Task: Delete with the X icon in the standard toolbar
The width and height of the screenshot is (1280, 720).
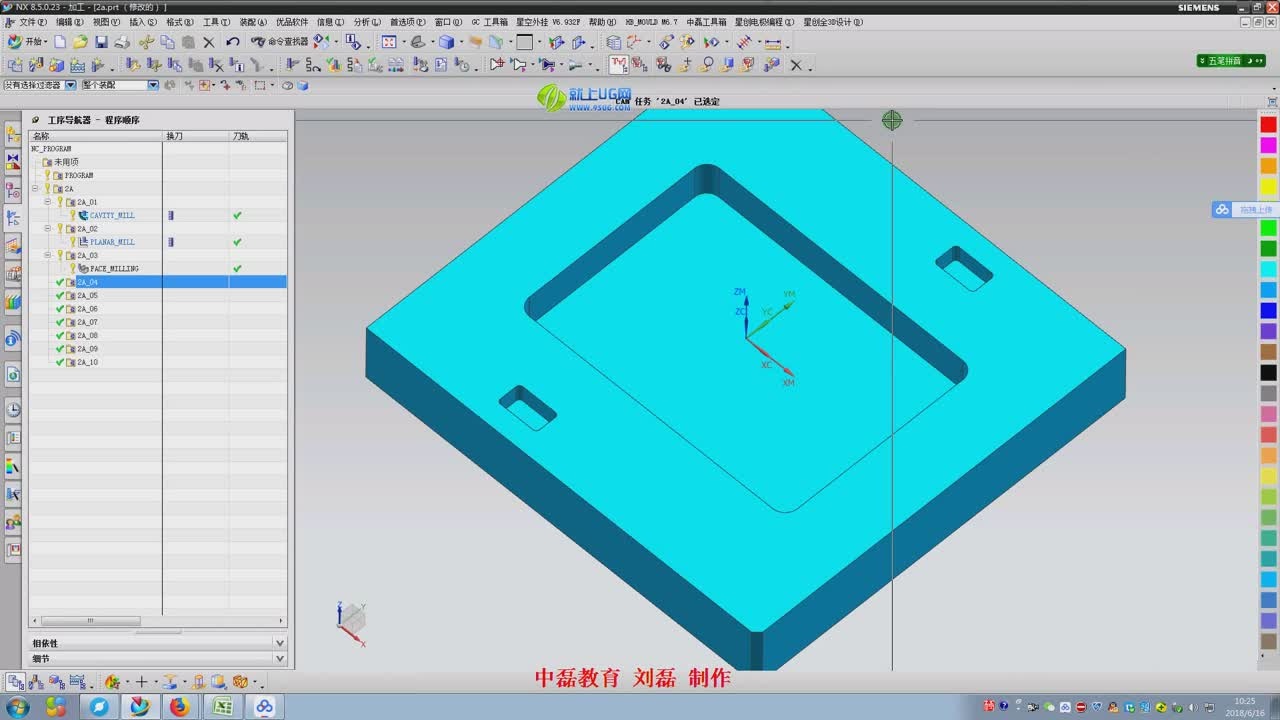Action: point(209,42)
